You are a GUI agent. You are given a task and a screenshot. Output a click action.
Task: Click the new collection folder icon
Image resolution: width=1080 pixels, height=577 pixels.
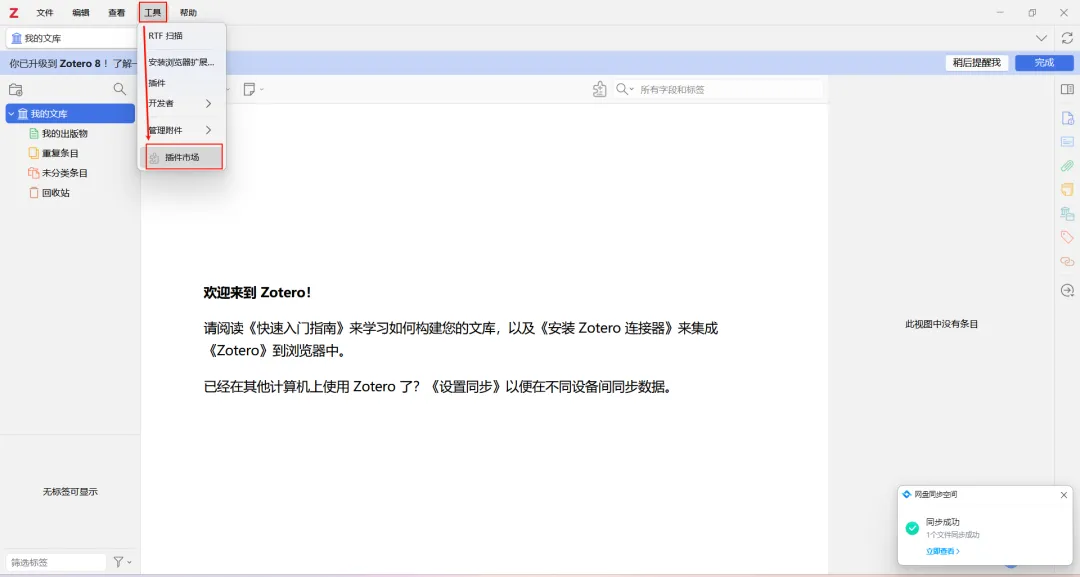[16, 90]
